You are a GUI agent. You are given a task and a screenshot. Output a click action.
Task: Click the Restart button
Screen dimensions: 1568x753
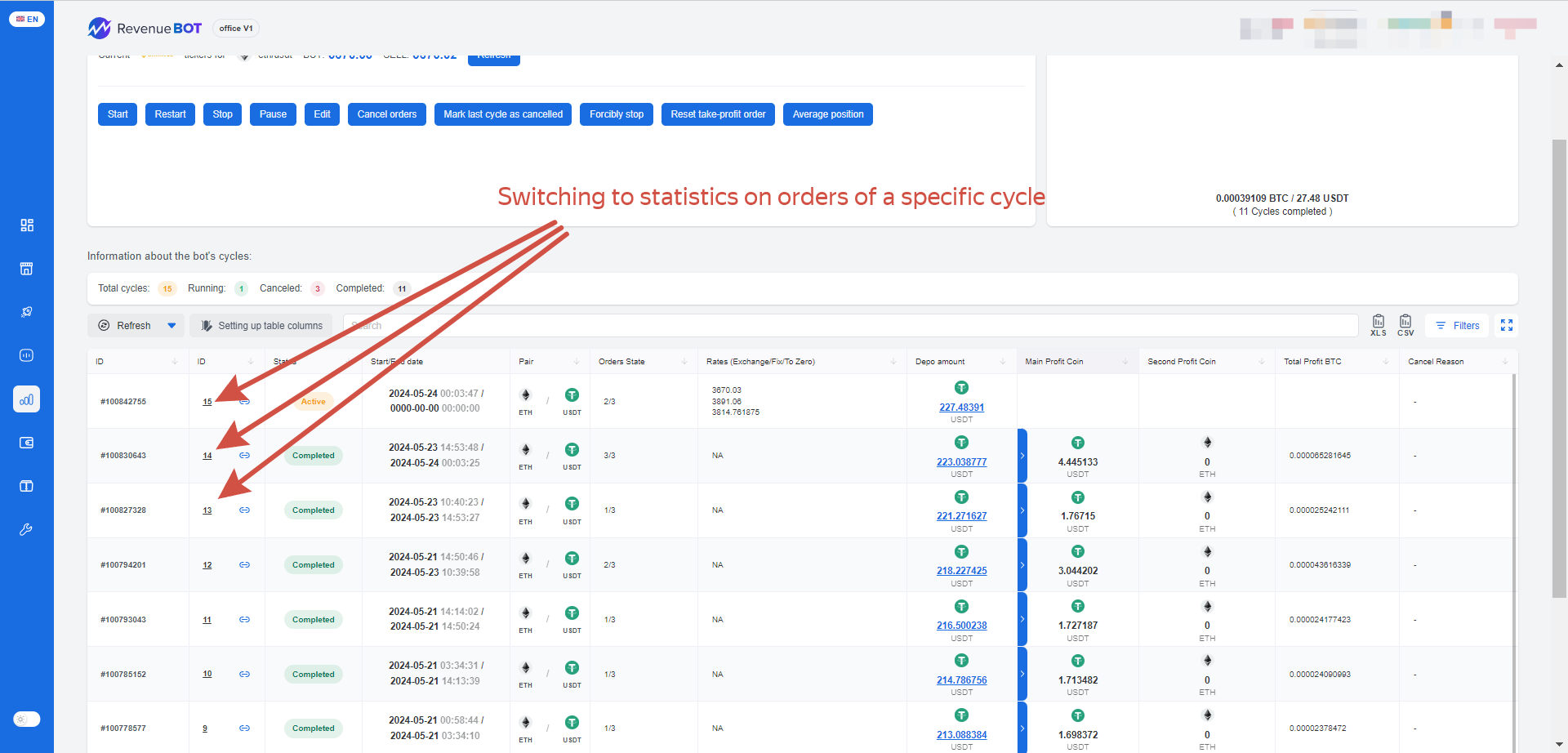pos(171,114)
